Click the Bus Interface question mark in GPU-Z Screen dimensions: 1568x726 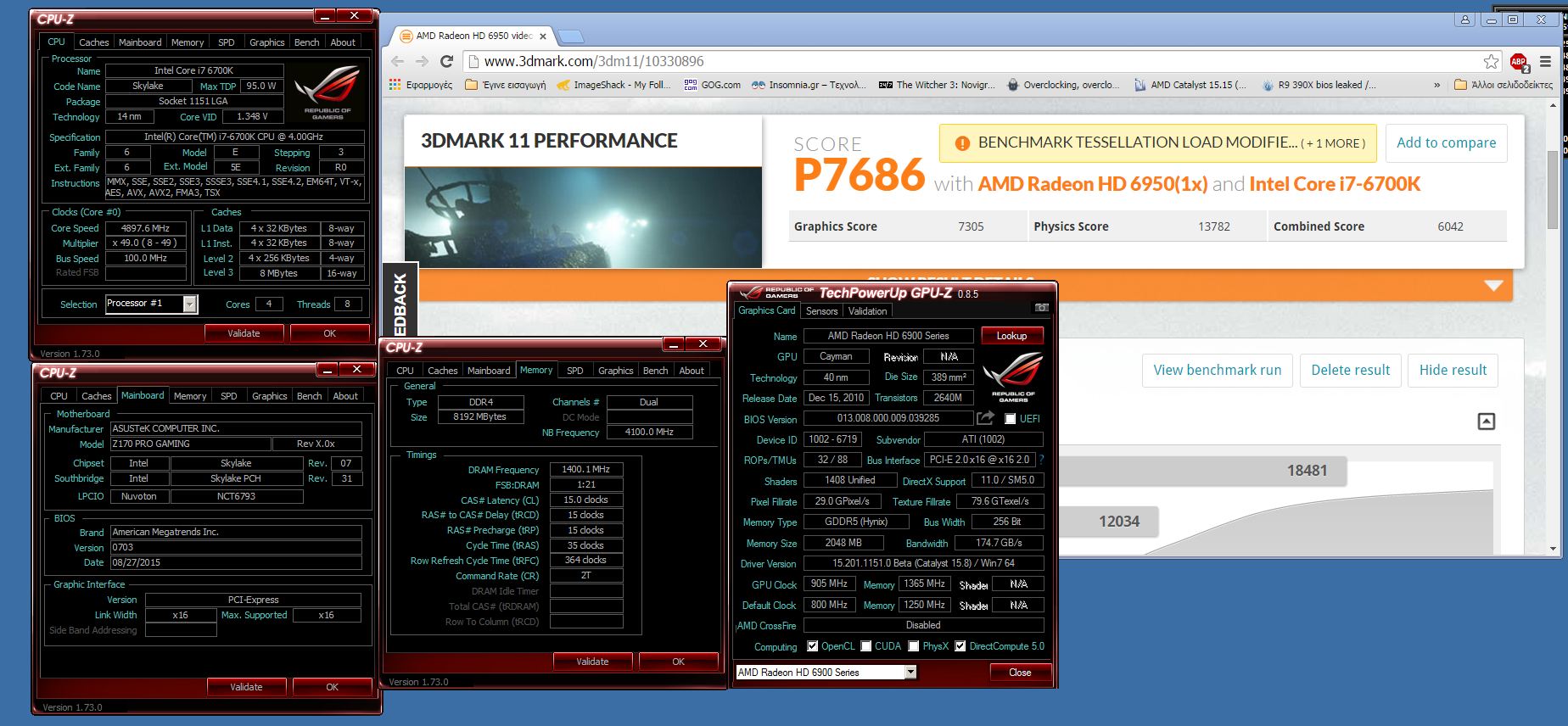(x=1041, y=460)
